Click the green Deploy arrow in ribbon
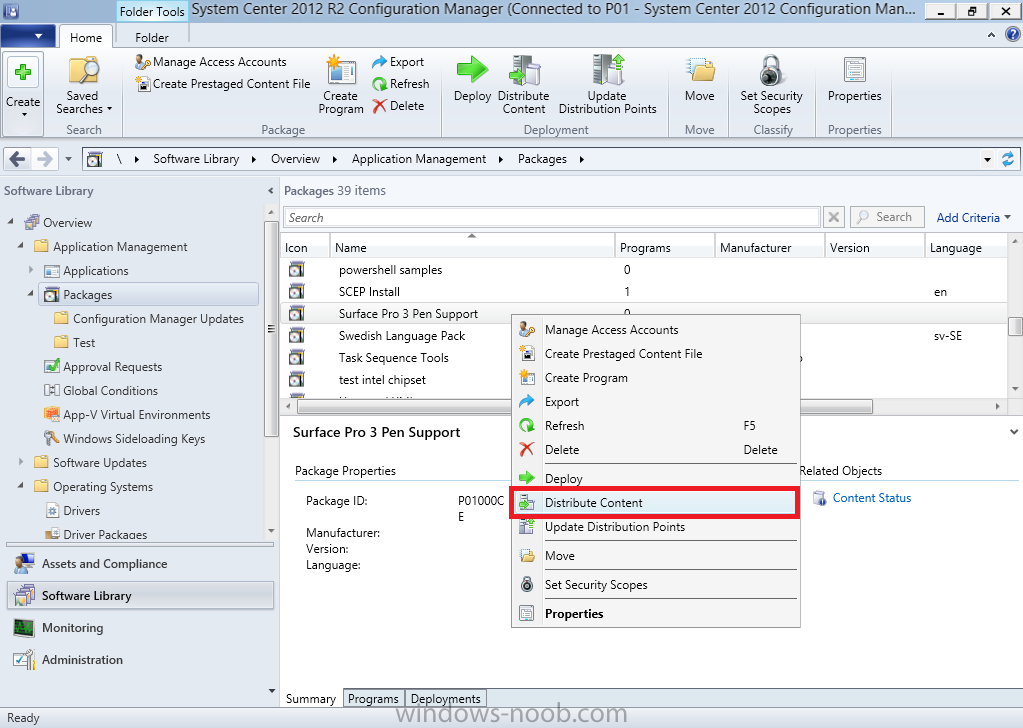 point(472,79)
